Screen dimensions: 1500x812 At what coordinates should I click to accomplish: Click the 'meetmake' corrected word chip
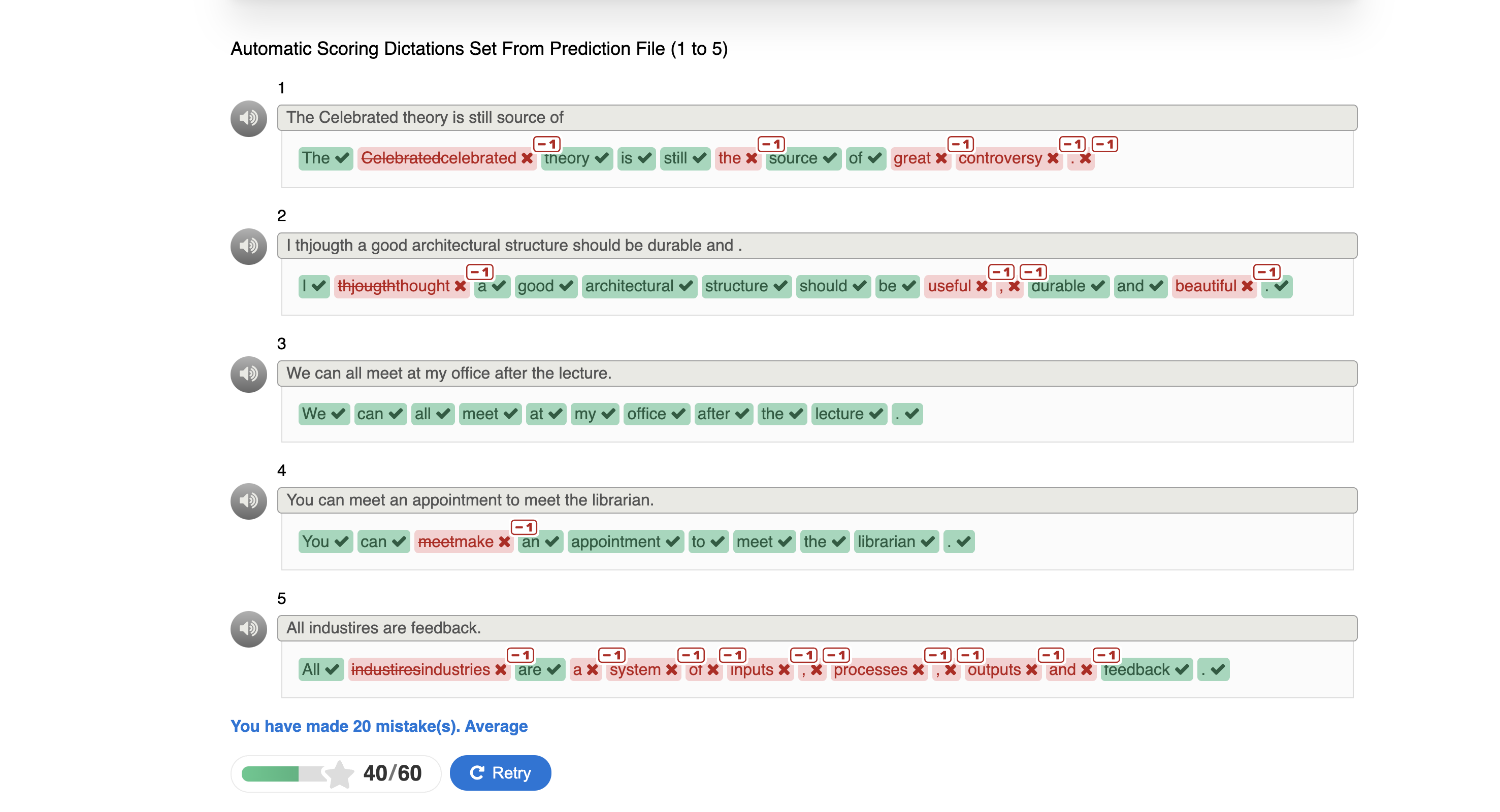coord(464,542)
